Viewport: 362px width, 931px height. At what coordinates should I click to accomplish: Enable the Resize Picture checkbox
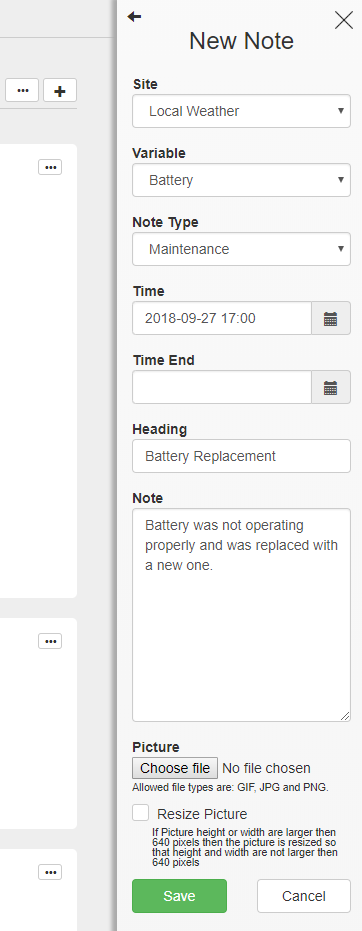141,813
